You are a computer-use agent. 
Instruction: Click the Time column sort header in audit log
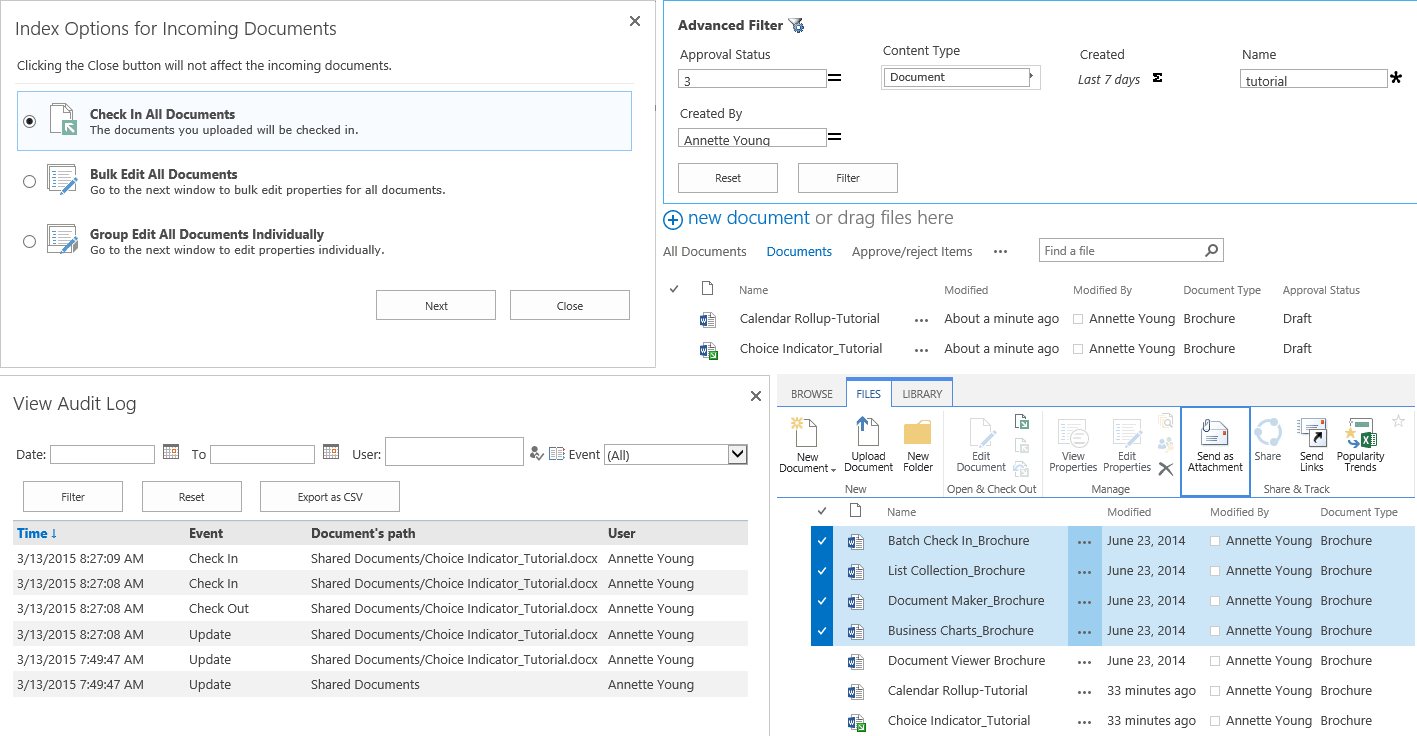pos(37,533)
